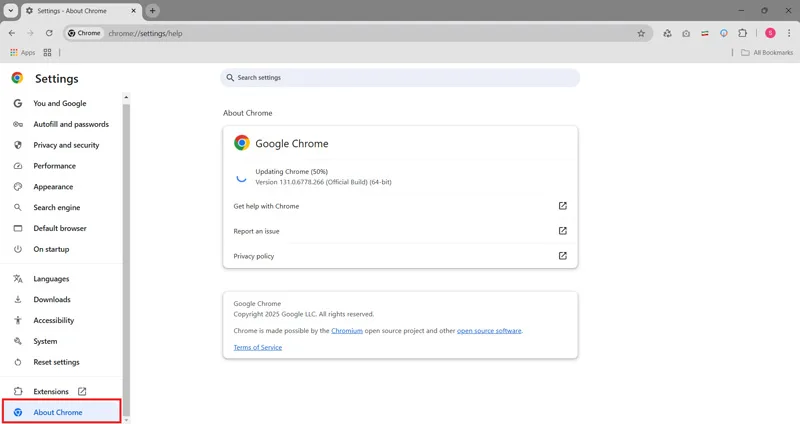Click the blue circular extension icon
This screenshot has width=800, height=424.
[x=723, y=33]
